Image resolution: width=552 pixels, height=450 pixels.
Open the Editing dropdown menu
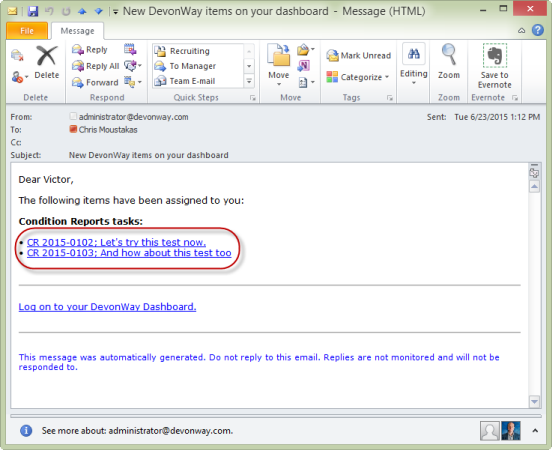(414, 64)
